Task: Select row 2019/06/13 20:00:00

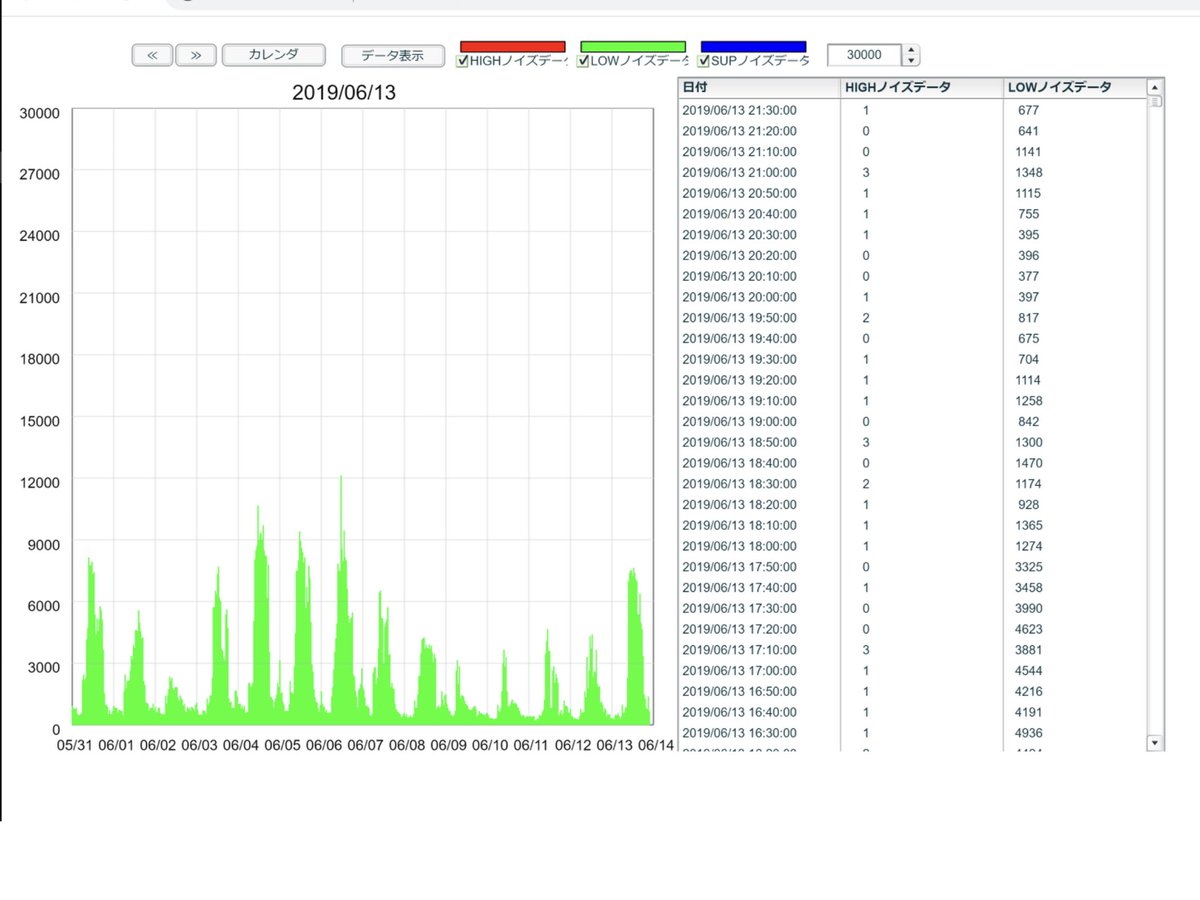Action: pyautogui.click(x=912, y=297)
